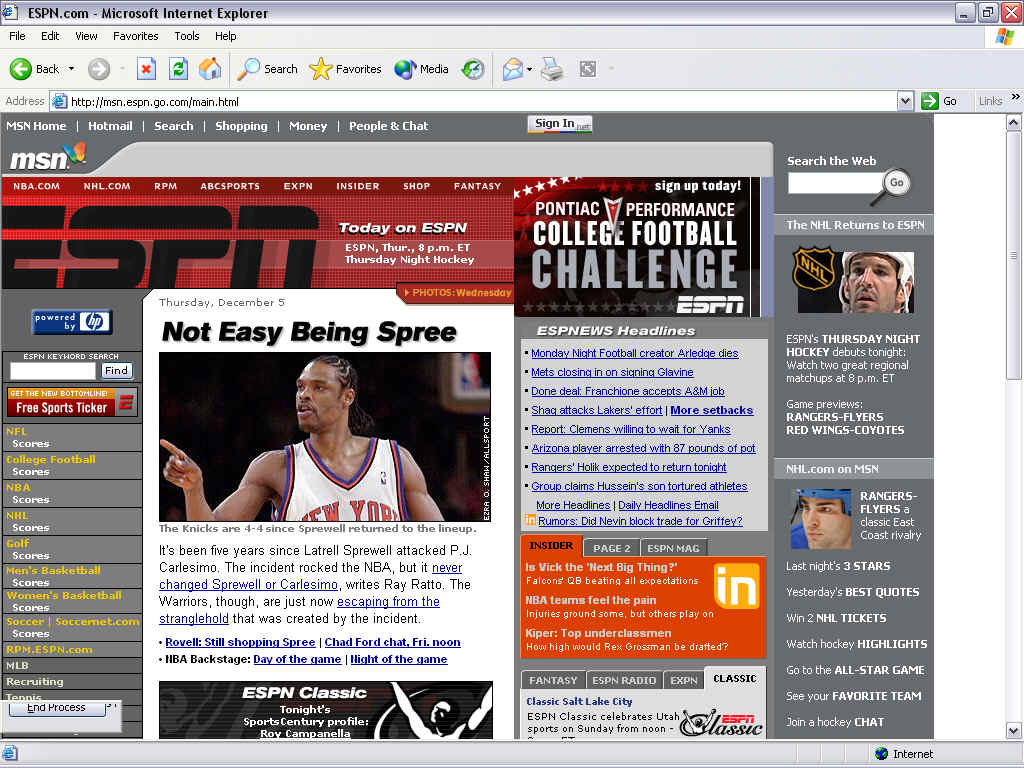This screenshot has height=768, width=1024.
Task: Click the Stop loading icon
Action: point(146,69)
